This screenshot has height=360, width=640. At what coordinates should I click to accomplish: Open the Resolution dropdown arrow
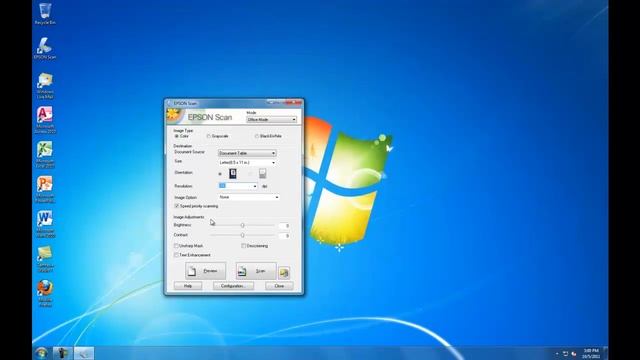[x=255, y=186]
